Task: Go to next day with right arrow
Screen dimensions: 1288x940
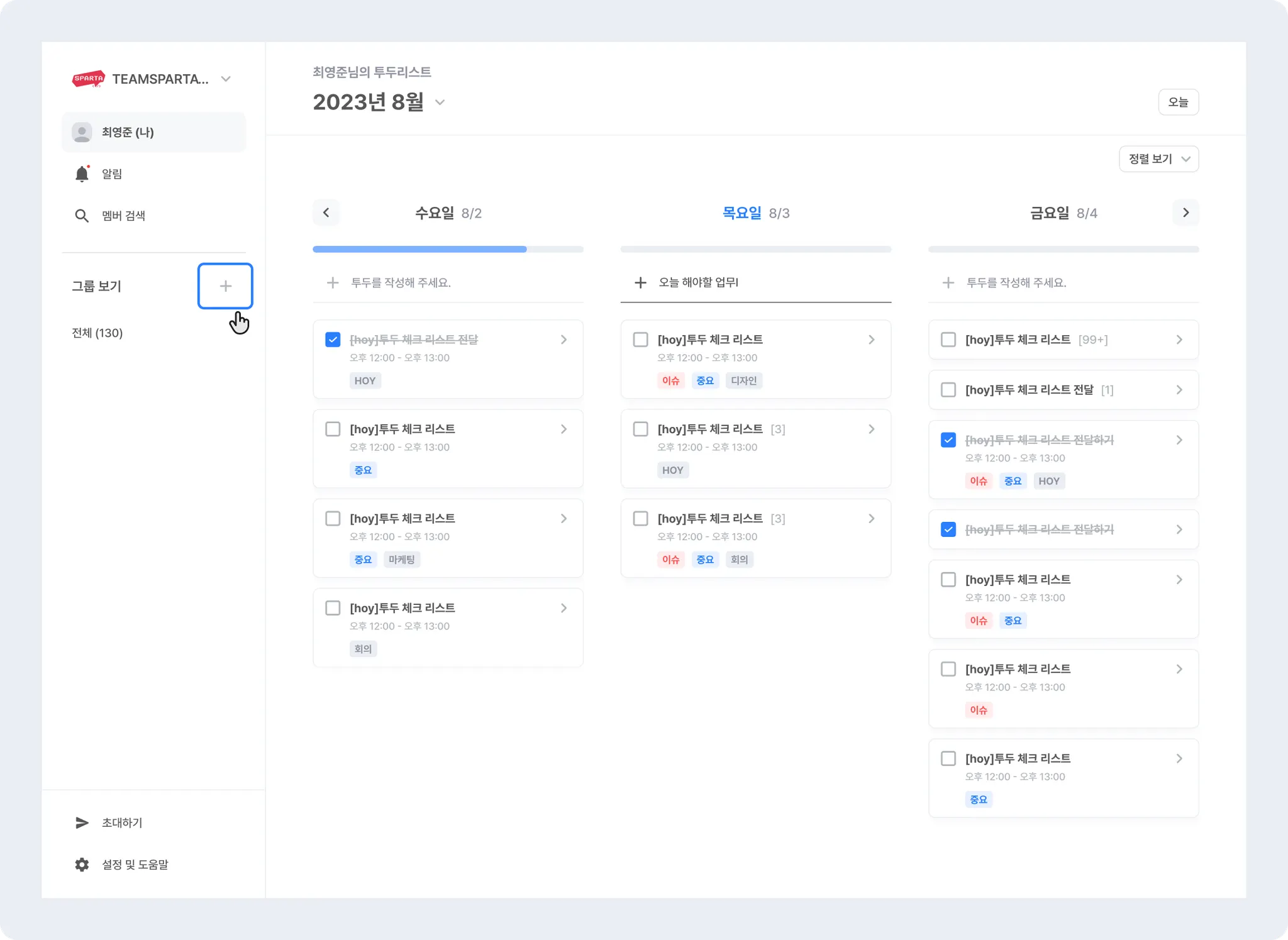Action: tap(1185, 213)
